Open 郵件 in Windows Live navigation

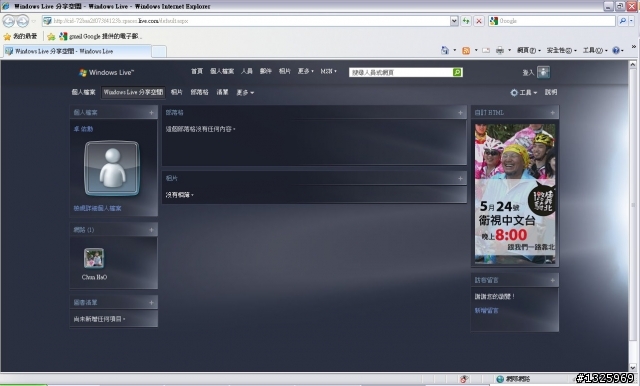(x=266, y=71)
